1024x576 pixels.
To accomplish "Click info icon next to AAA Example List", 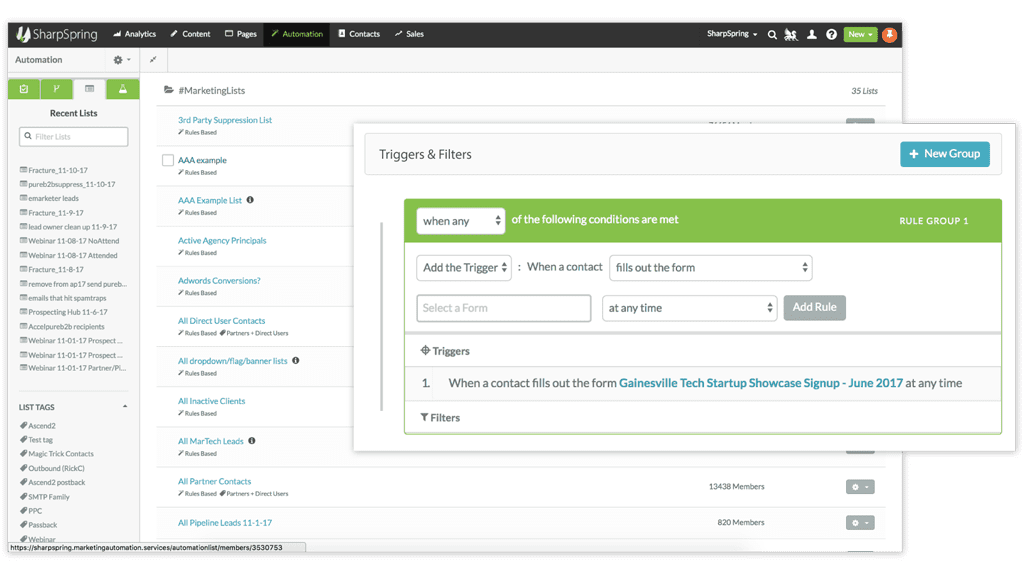I will (x=250, y=200).
